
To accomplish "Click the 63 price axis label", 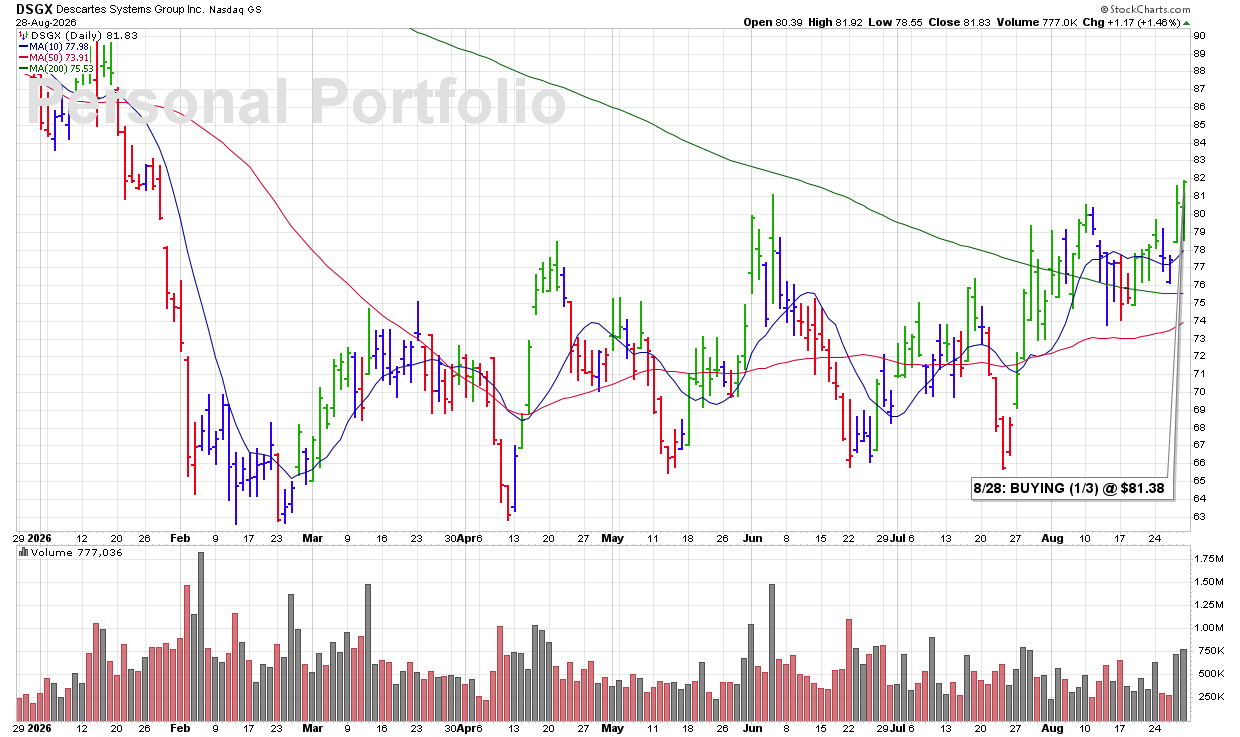I will 1200,517.
